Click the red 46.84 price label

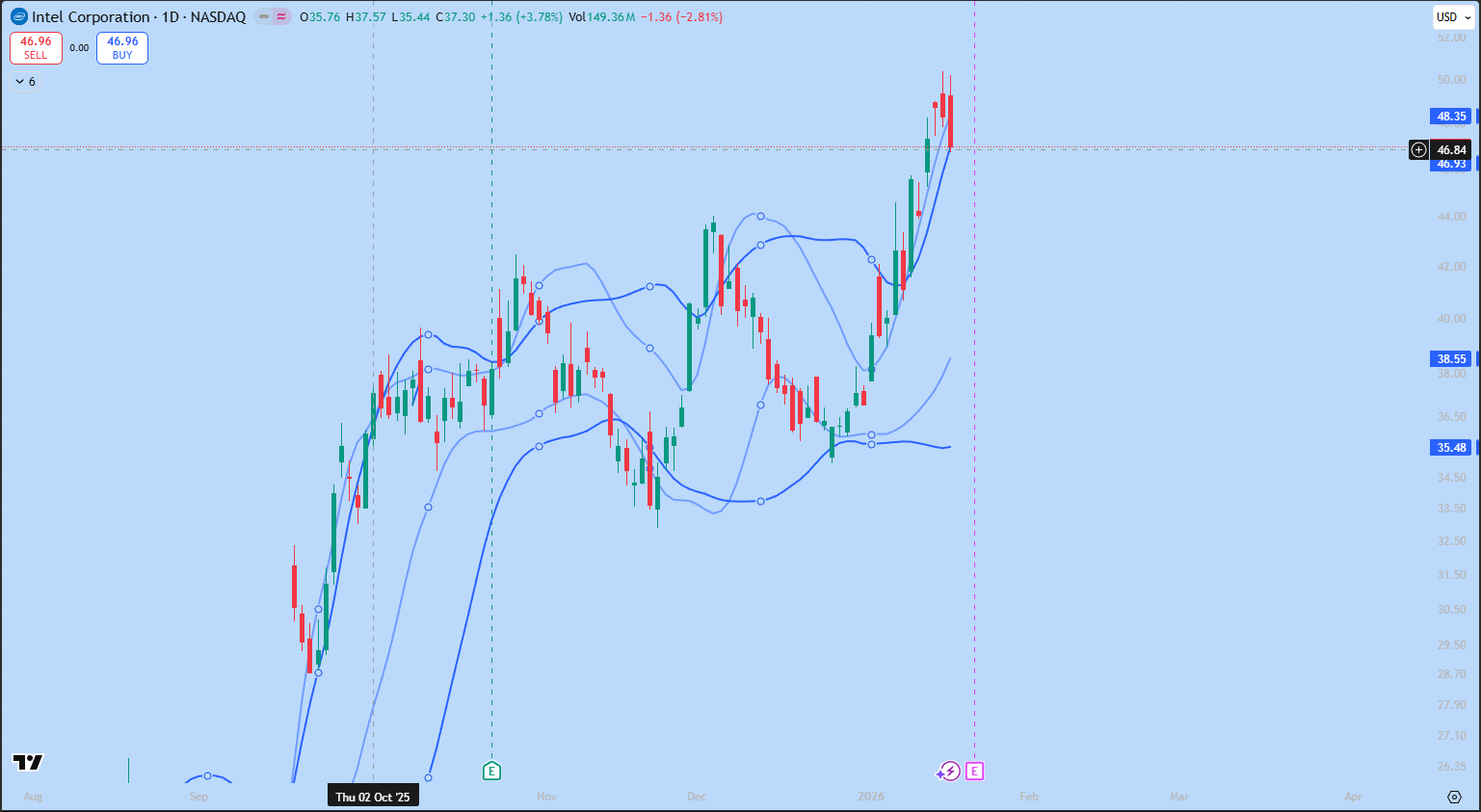(1453, 149)
